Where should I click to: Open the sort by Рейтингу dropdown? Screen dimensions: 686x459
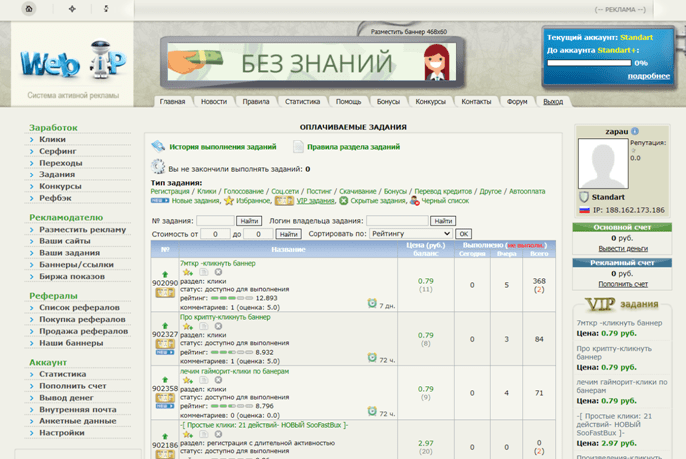[410, 234]
